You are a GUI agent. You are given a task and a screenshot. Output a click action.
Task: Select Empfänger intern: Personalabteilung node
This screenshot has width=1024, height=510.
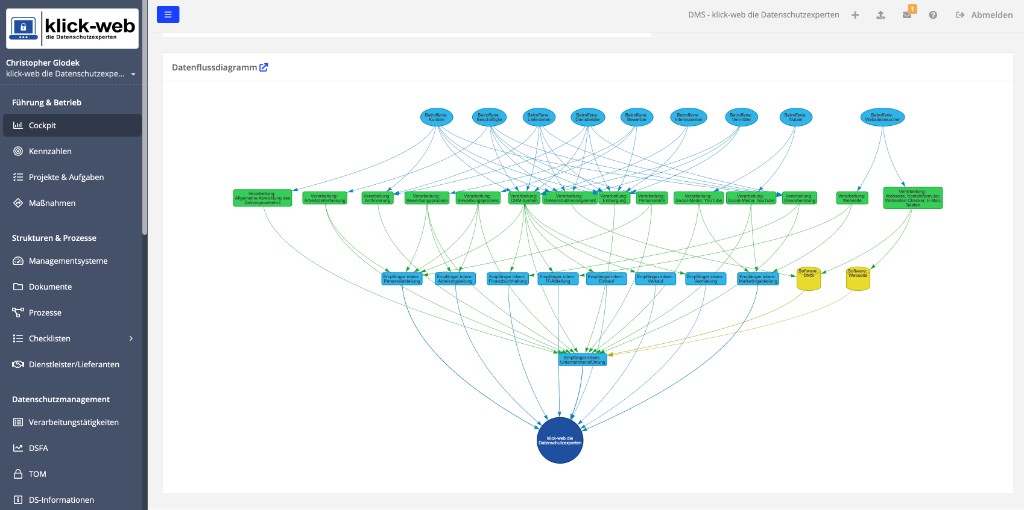pos(402,279)
